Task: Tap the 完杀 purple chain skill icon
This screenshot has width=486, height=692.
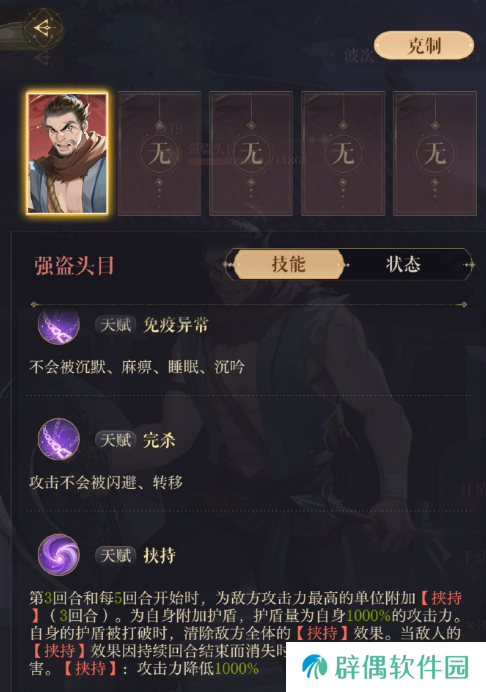Action: pos(59,439)
